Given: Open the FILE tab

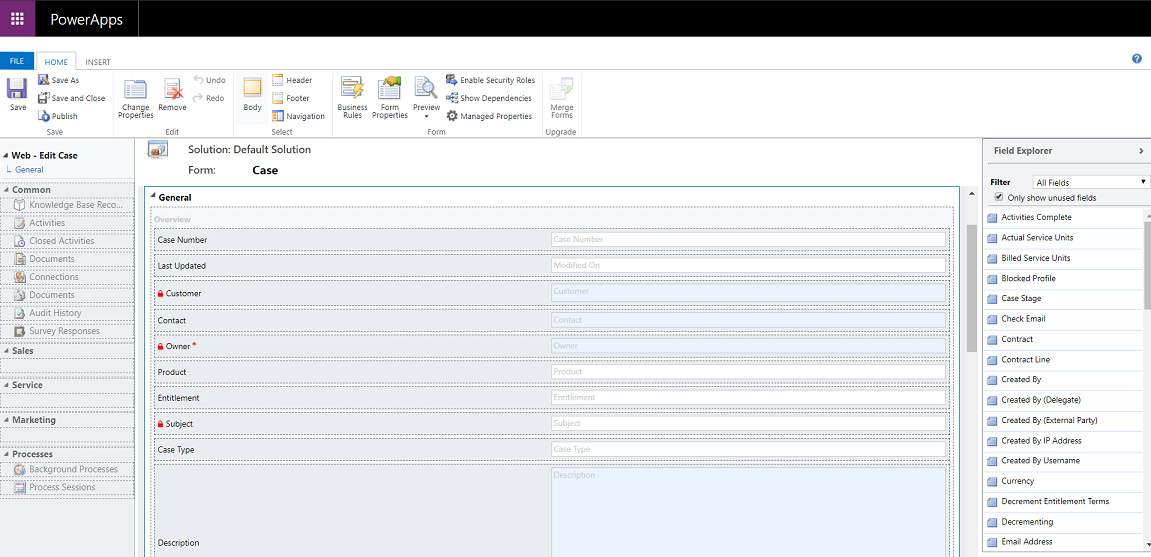Looking at the screenshot, I should [17, 62].
